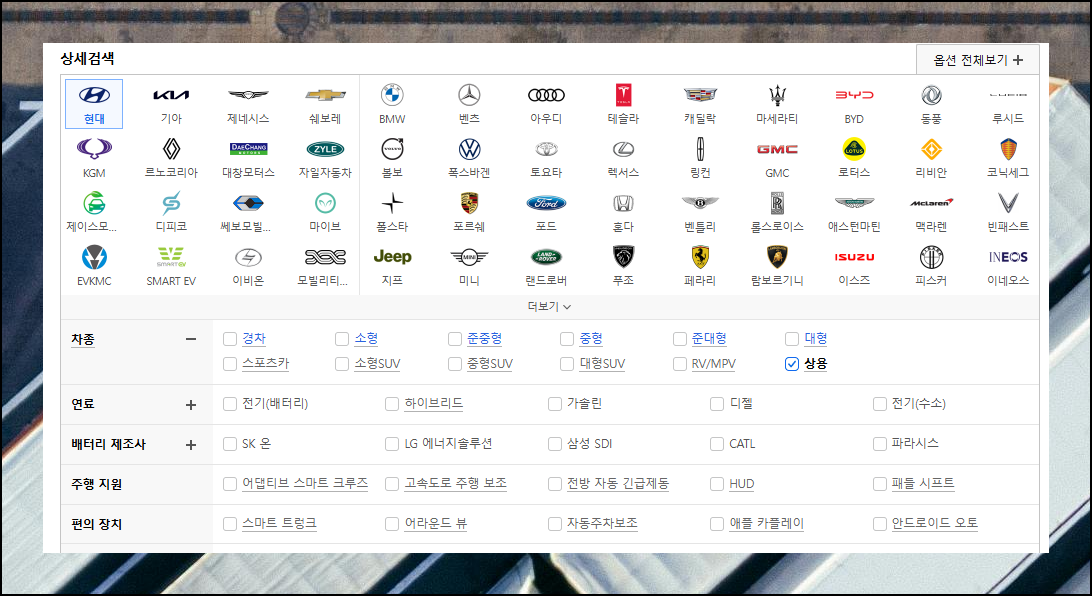Pick the McLaren (맥라렌) logo
The height and width of the screenshot is (596, 1092).
pyautogui.click(x=931, y=203)
